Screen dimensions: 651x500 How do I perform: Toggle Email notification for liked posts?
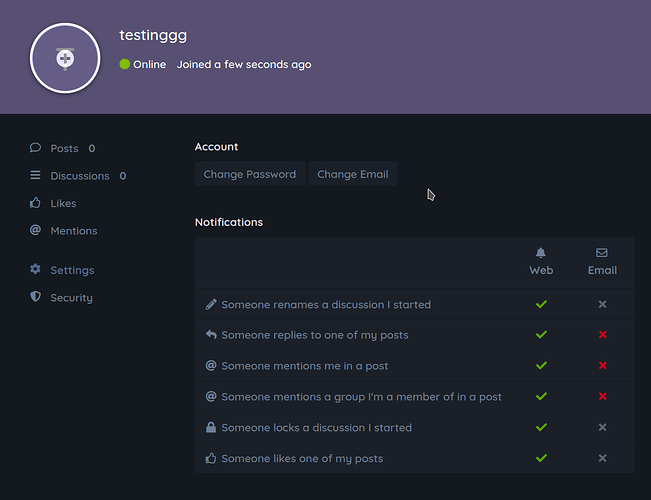(x=602, y=458)
